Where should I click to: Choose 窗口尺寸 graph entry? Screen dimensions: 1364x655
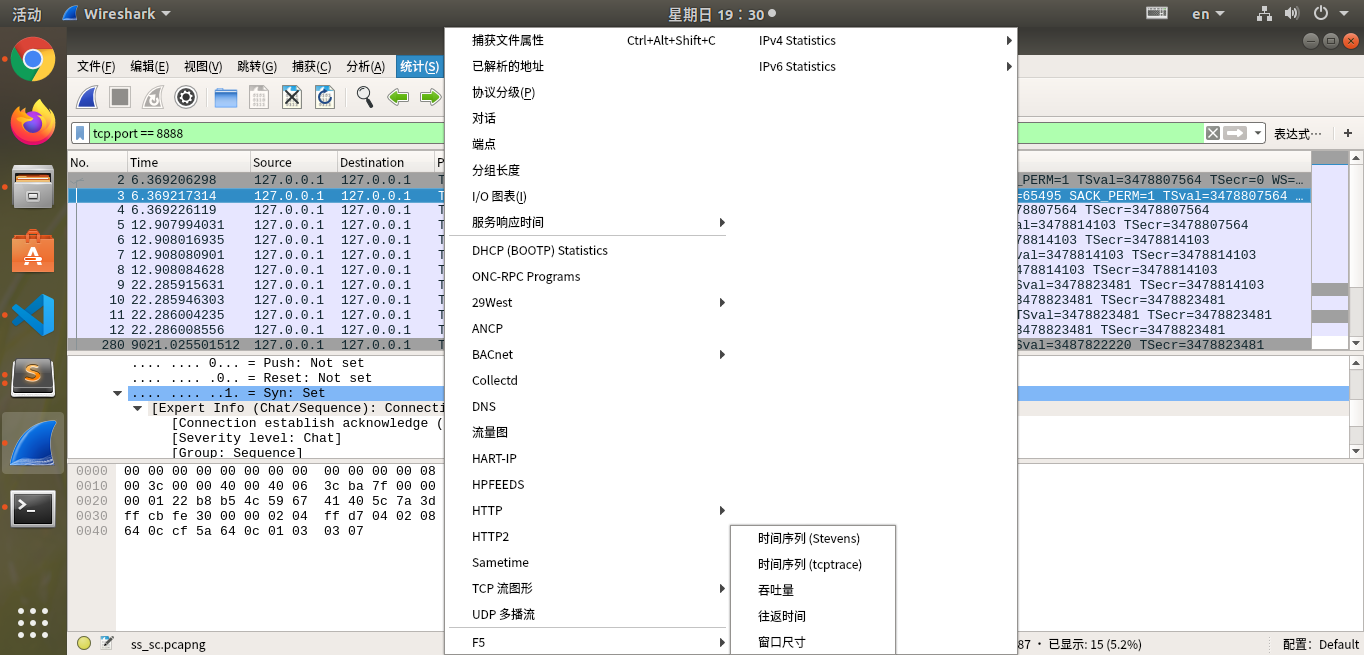pyautogui.click(x=813, y=642)
